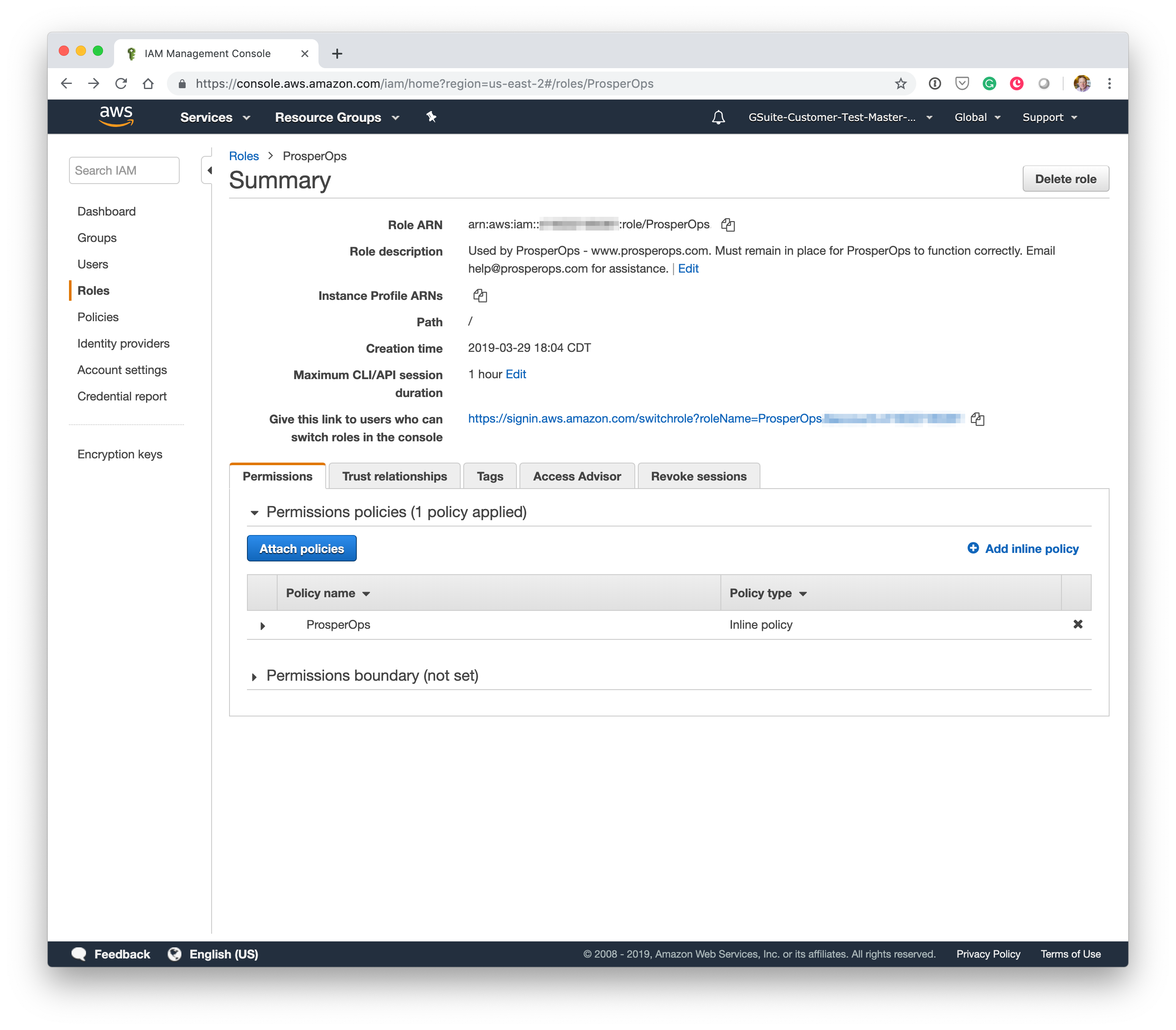Viewport: 1176px width, 1030px height.
Task: Click the pin shortcut icon in navbar
Action: (x=431, y=117)
